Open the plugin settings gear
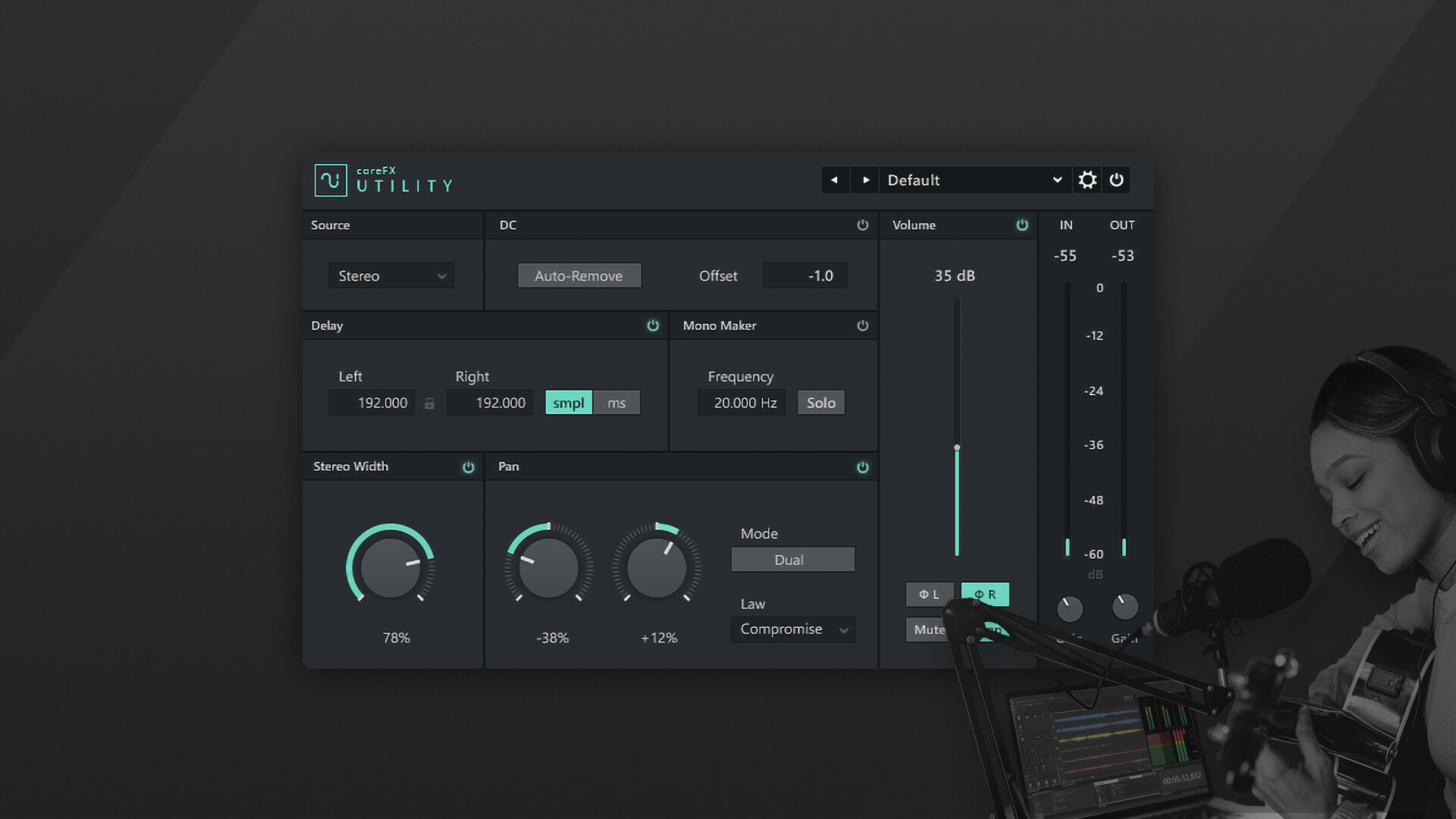 click(x=1087, y=180)
